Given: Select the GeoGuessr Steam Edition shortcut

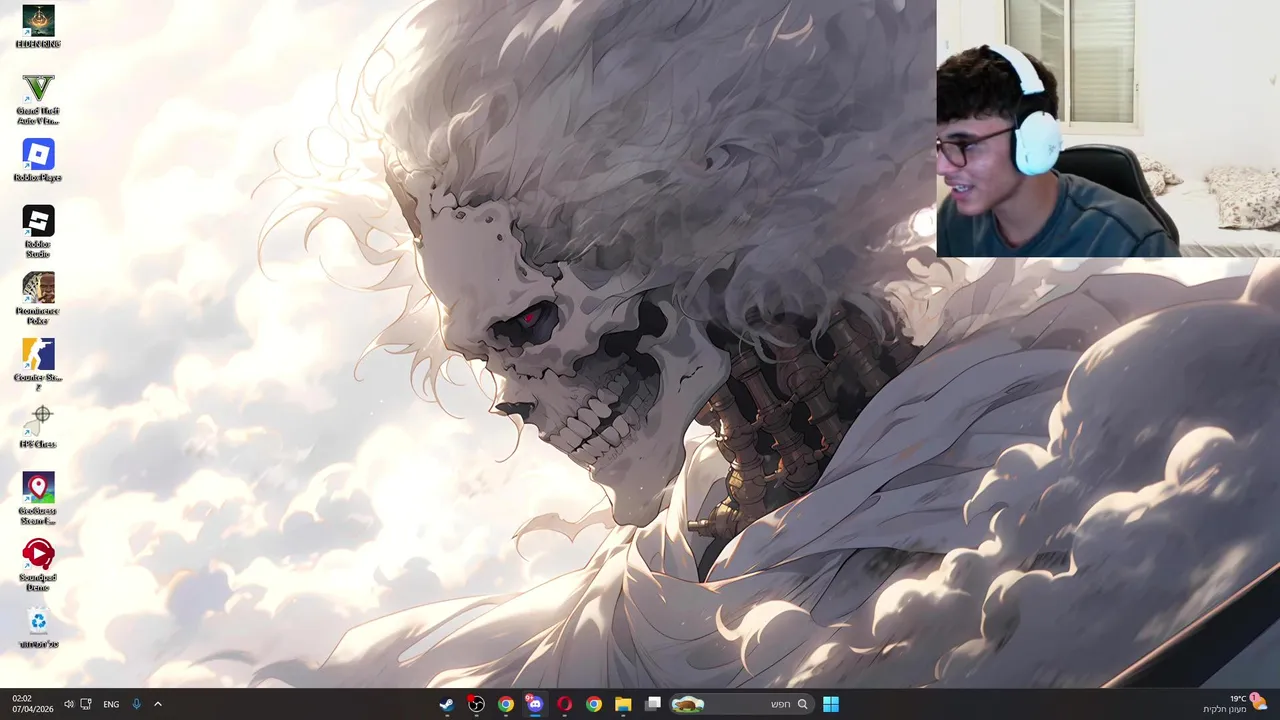Looking at the screenshot, I should pyautogui.click(x=38, y=498).
